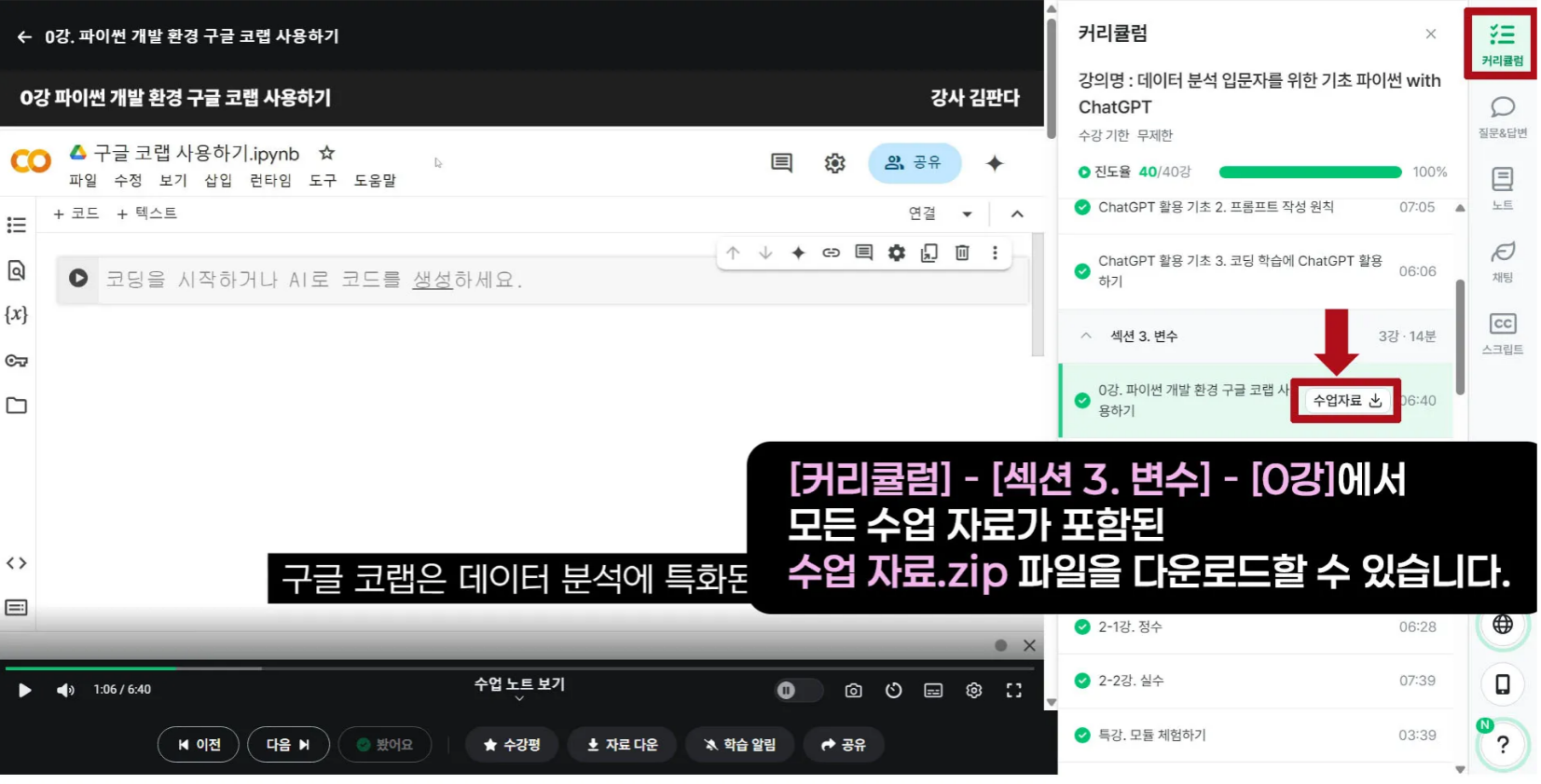Viewport: 1541px width, 784px height.
Task: Click Colab 공유 share button
Action: (x=914, y=163)
